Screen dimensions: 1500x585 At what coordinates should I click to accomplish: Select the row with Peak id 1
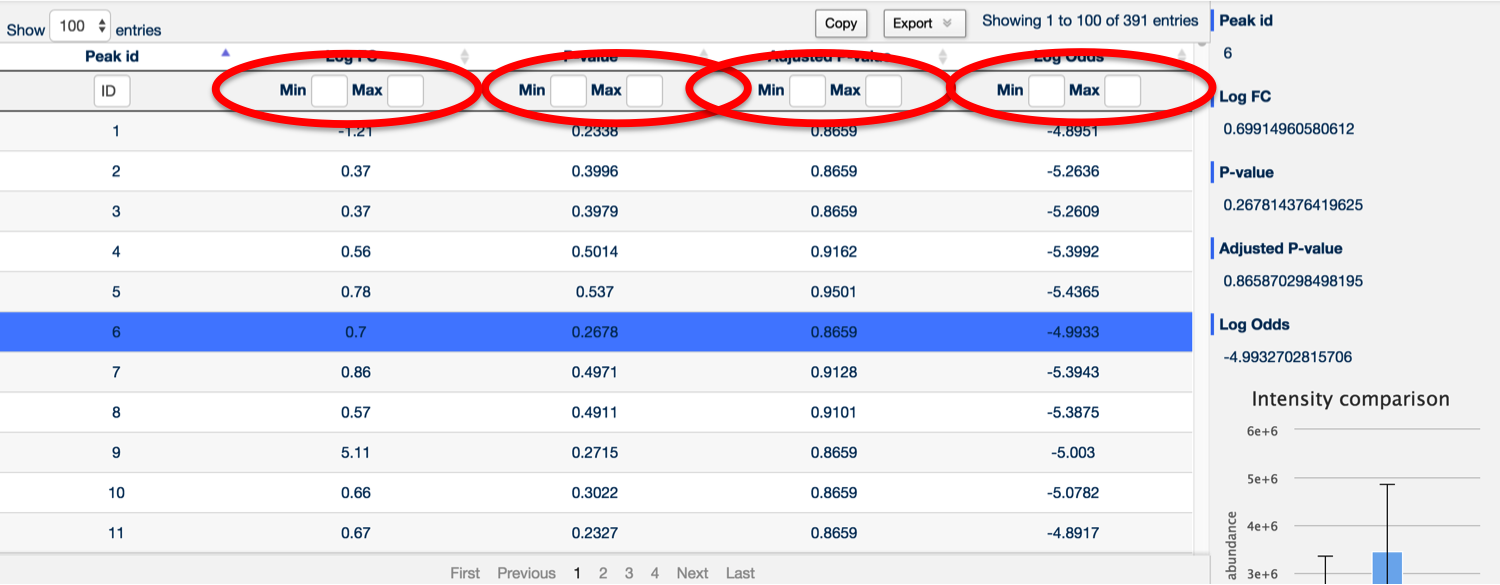click(596, 131)
